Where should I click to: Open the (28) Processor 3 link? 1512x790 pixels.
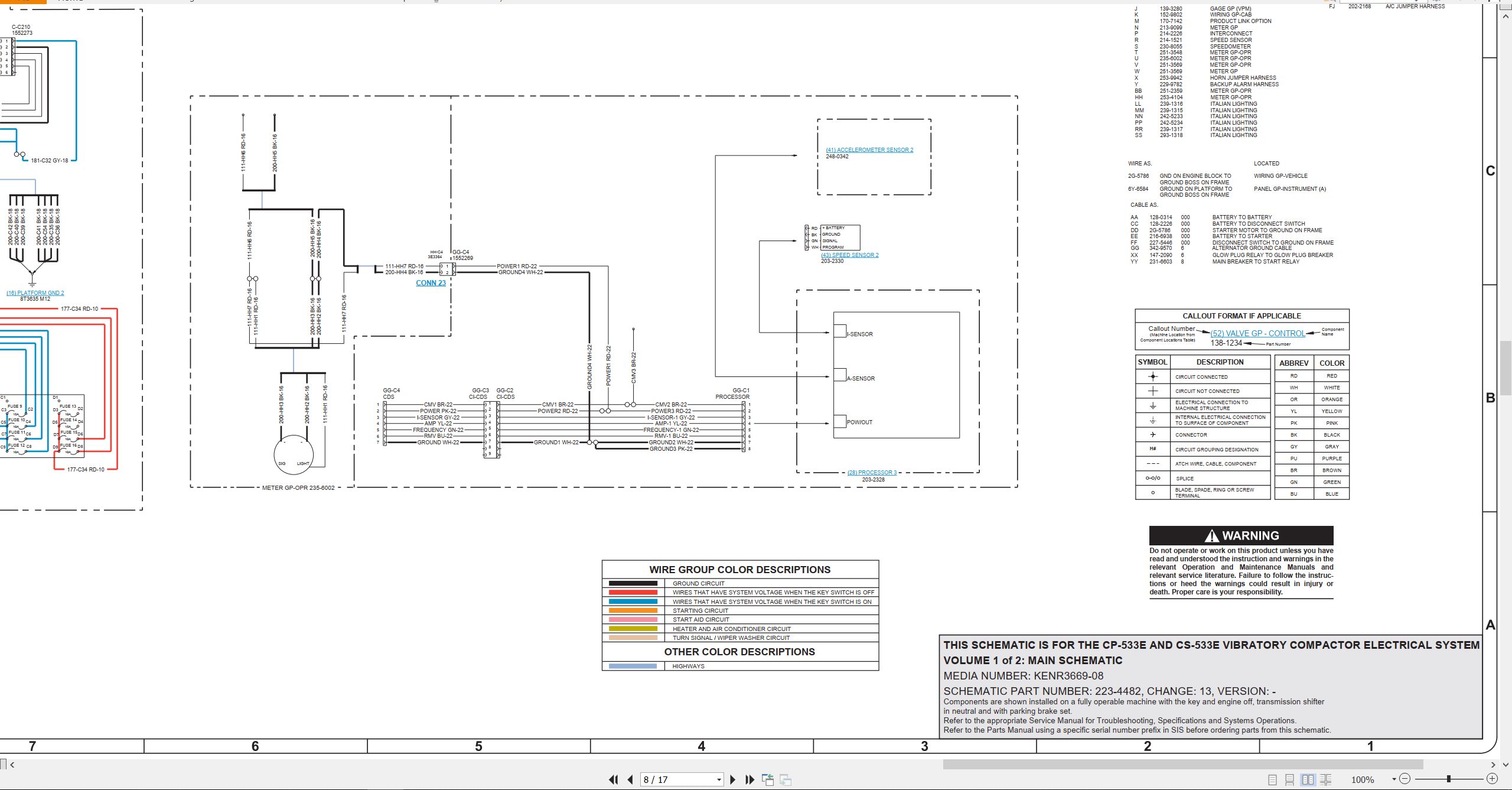click(x=872, y=472)
